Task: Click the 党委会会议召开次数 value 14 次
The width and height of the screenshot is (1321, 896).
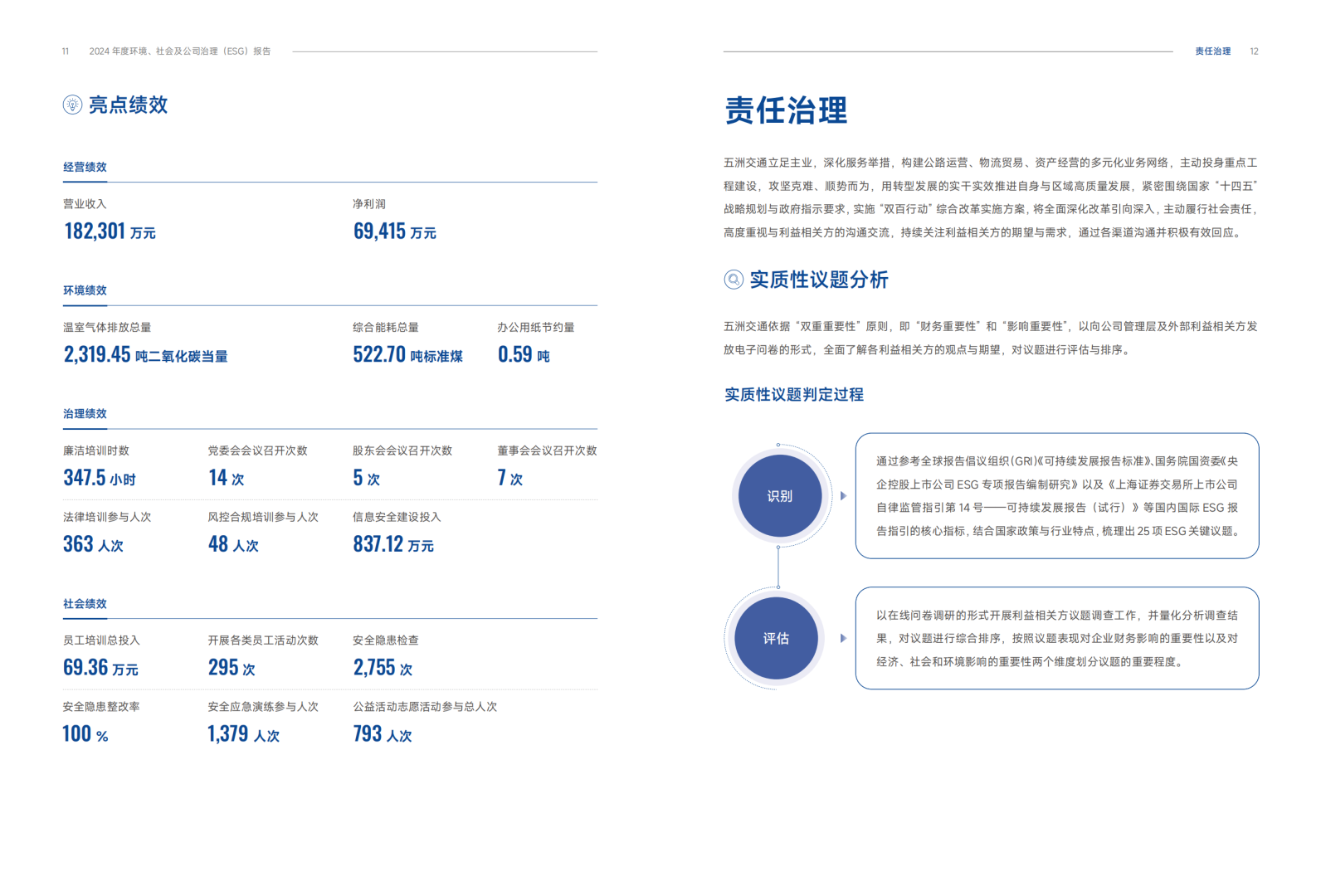Action: (x=226, y=478)
